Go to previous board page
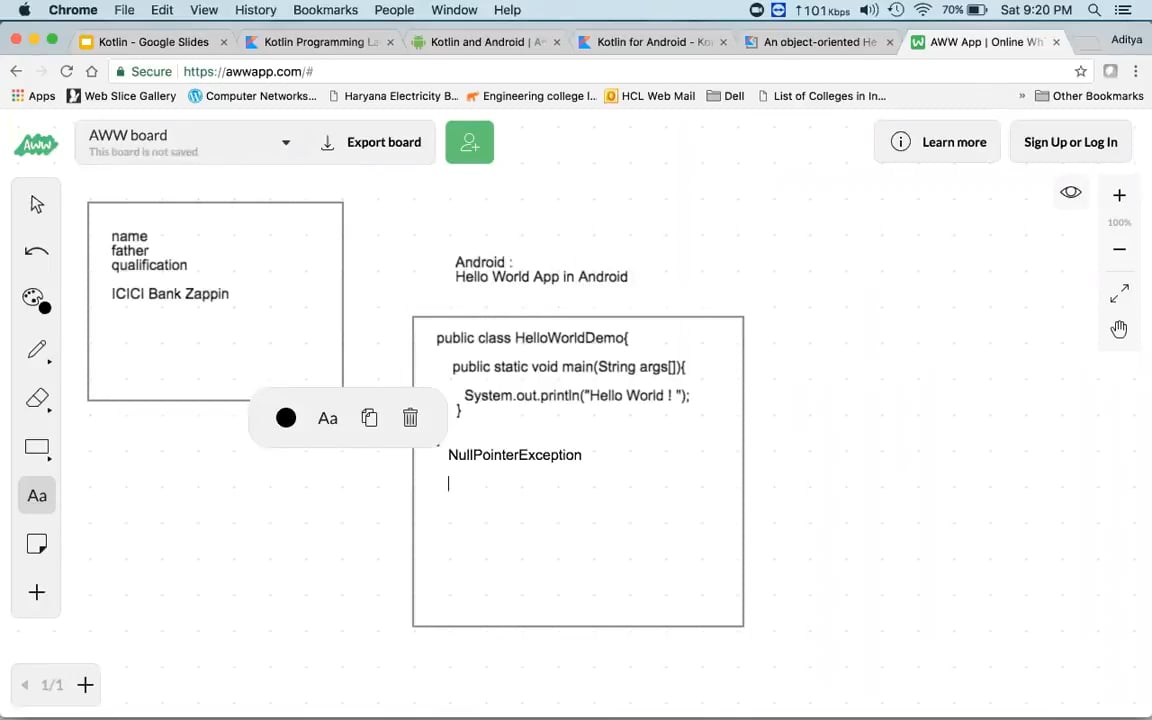This screenshot has width=1152, height=720. [25, 685]
